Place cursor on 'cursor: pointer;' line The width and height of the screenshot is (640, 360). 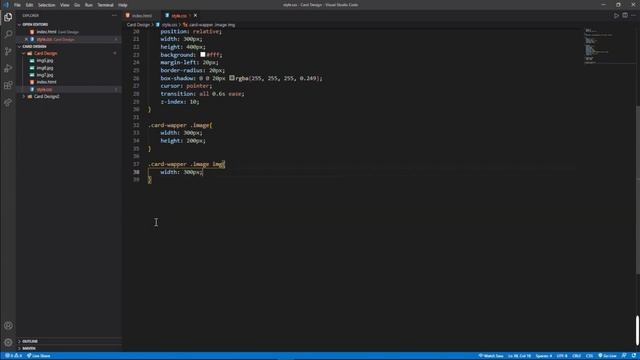pyautogui.click(x=186, y=86)
